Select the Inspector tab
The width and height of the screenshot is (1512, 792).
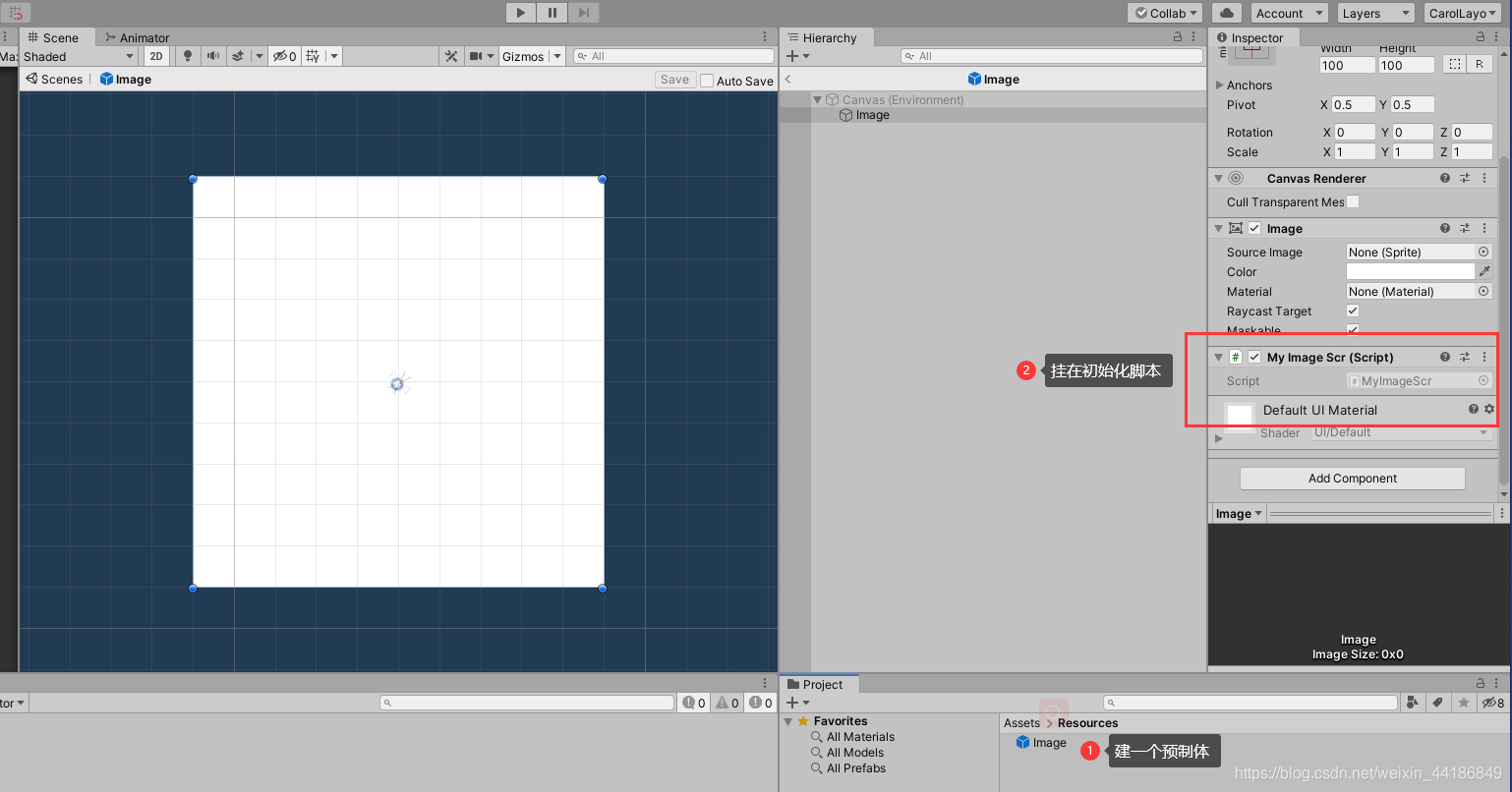[x=1250, y=37]
